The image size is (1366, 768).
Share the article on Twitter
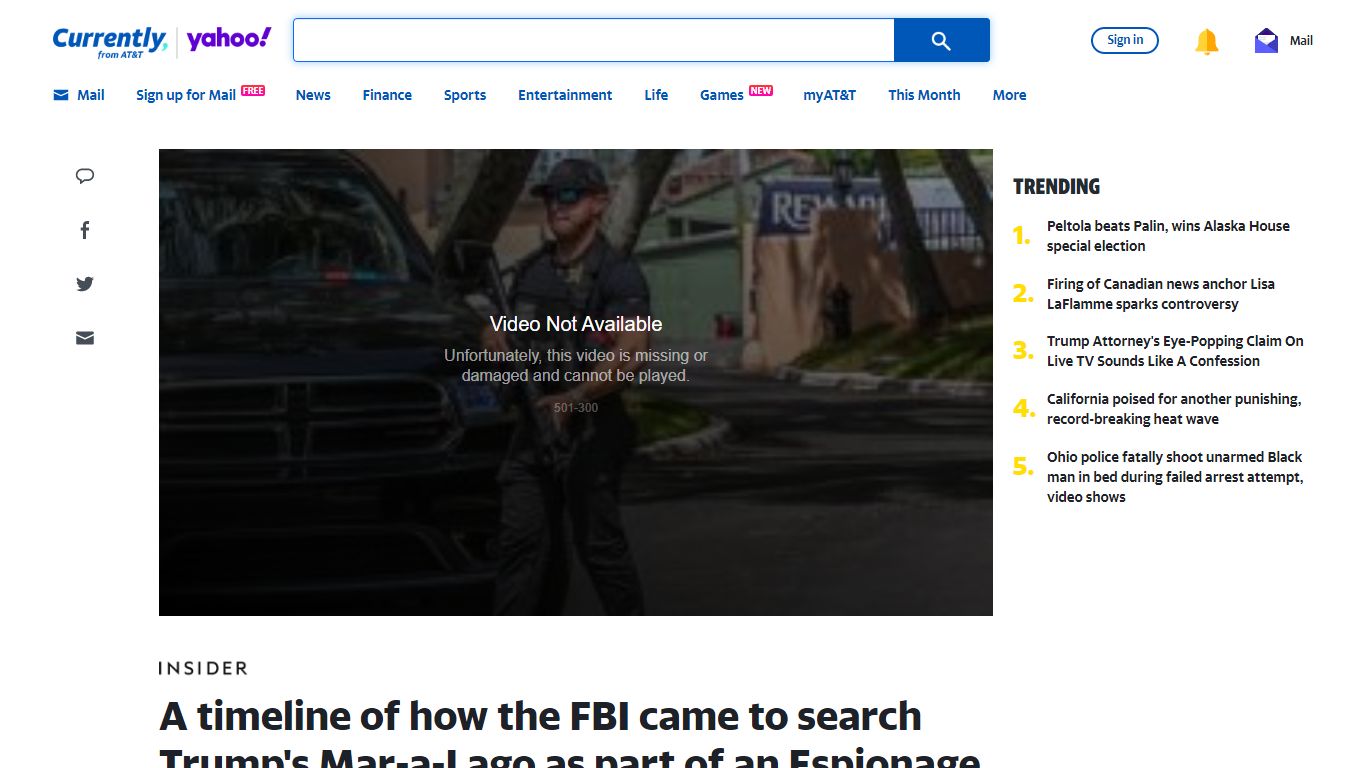[x=85, y=284]
